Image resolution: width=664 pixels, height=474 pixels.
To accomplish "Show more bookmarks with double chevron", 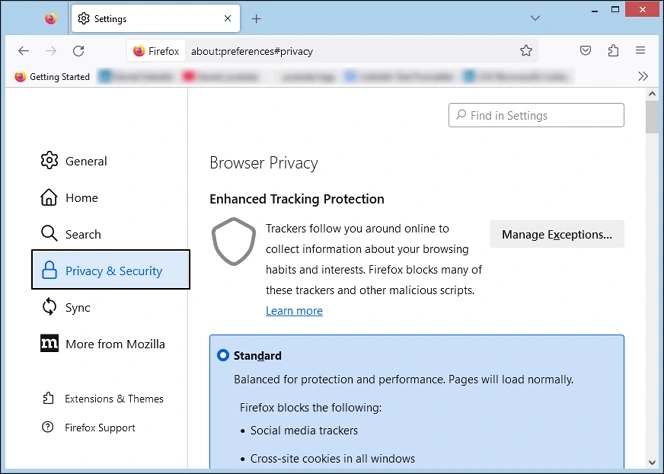I will (x=643, y=76).
